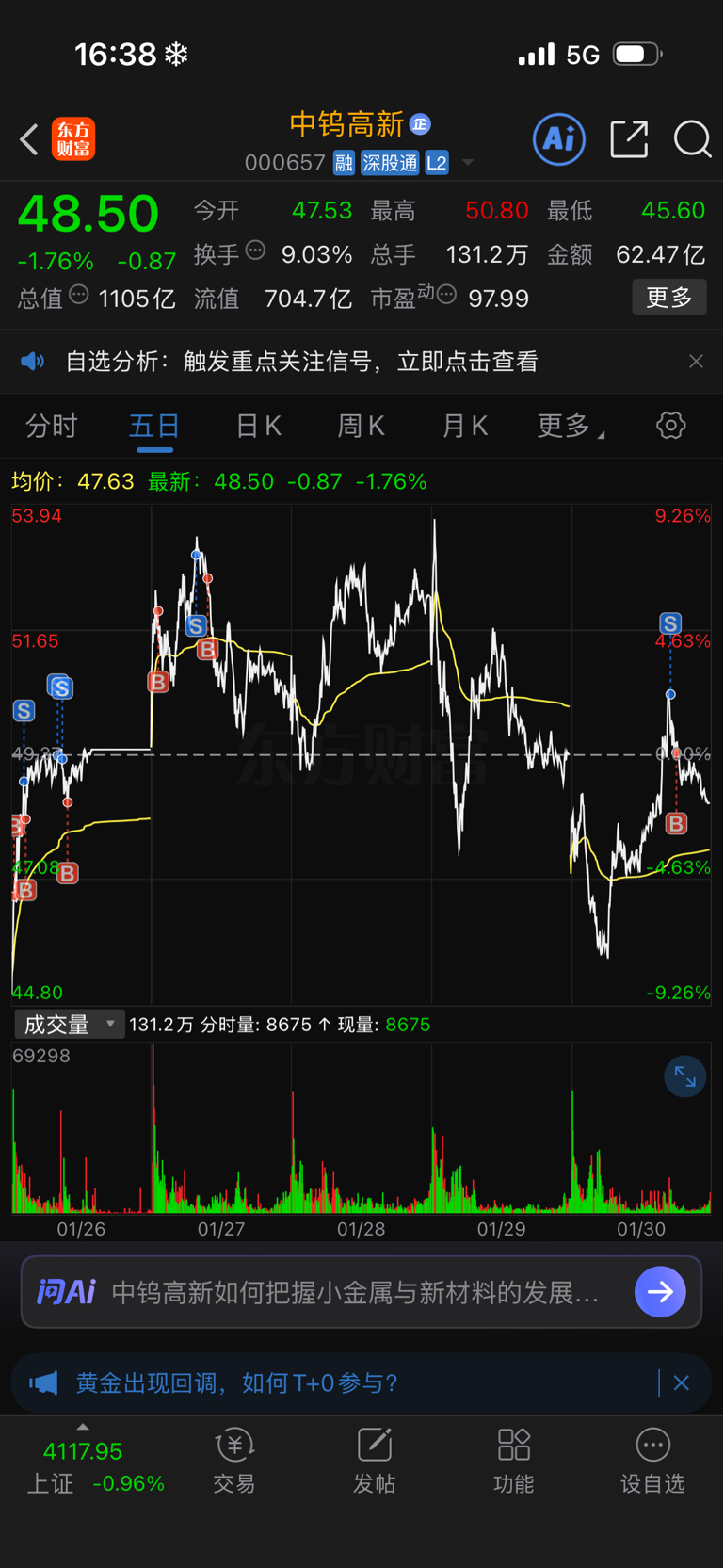724x1568 pixels.
Task: Open the 成交量 indicator dropdown
Action: pyautogui.click(x=69, y=1025)
